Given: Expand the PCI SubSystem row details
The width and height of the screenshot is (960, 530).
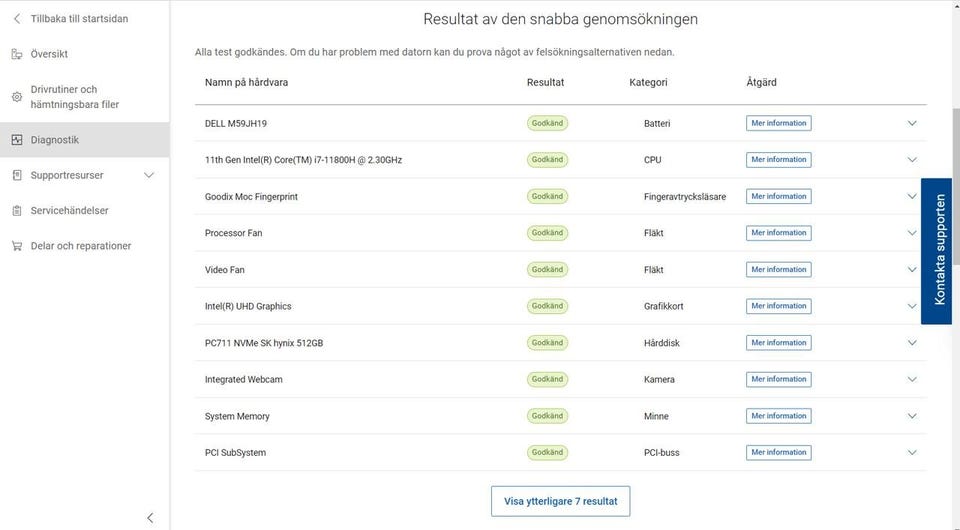Looking at the screenshot, I should click(x=912, y=453).
